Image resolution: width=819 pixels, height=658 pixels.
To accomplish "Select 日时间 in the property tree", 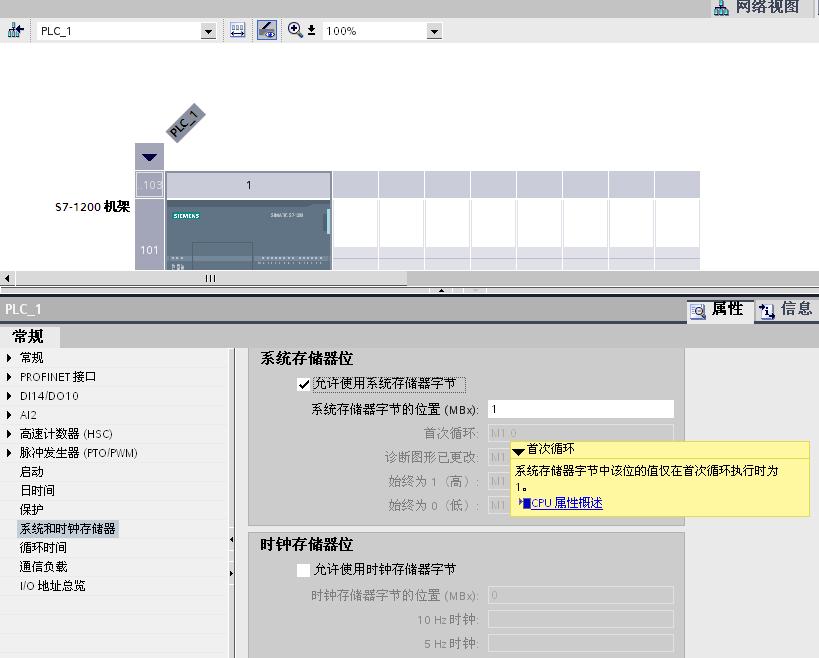I will [x=37, y=490].
